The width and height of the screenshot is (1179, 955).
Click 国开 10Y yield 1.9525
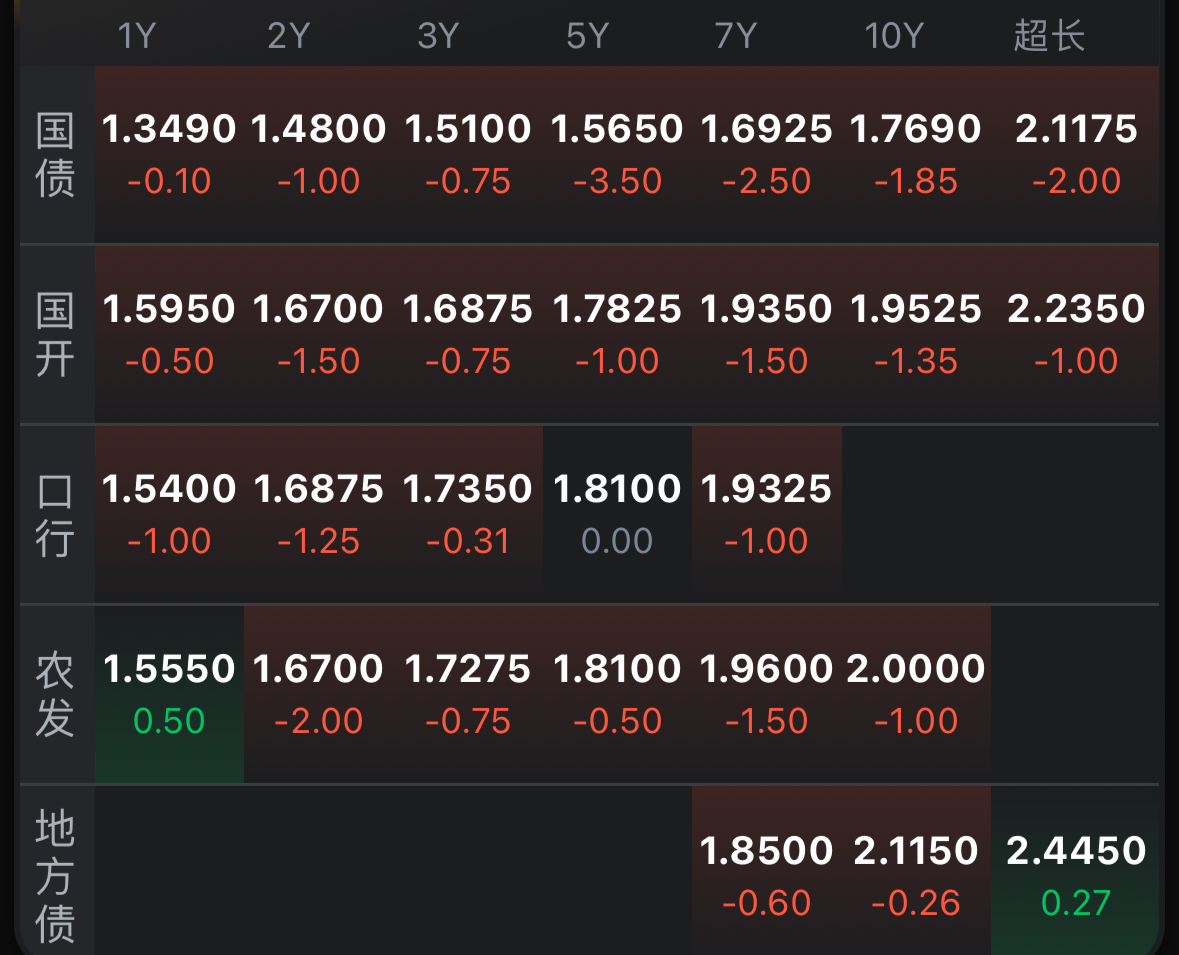coord(916,333)
